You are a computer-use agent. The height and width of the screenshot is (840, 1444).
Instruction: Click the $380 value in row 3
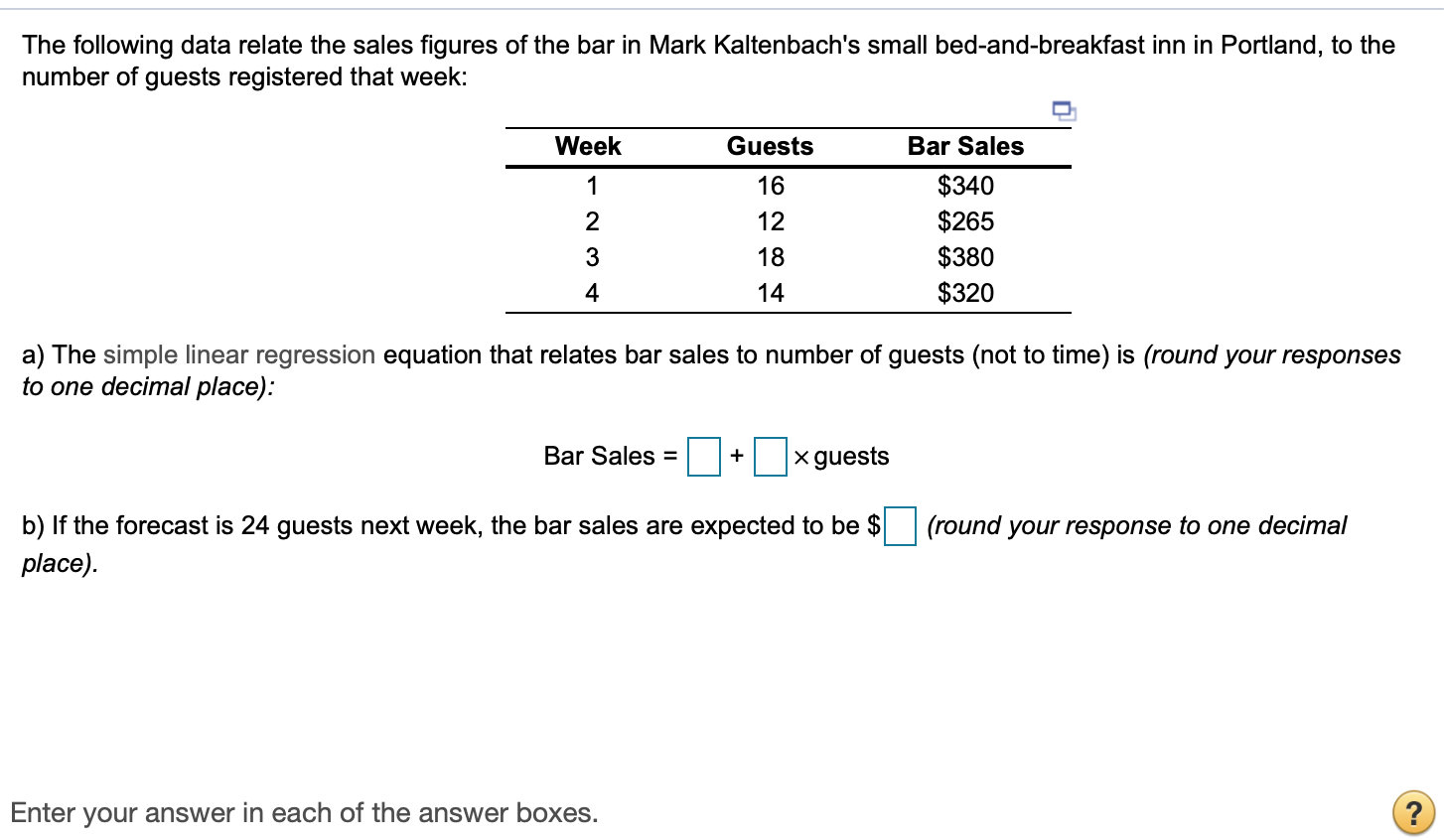coord(965,256)
